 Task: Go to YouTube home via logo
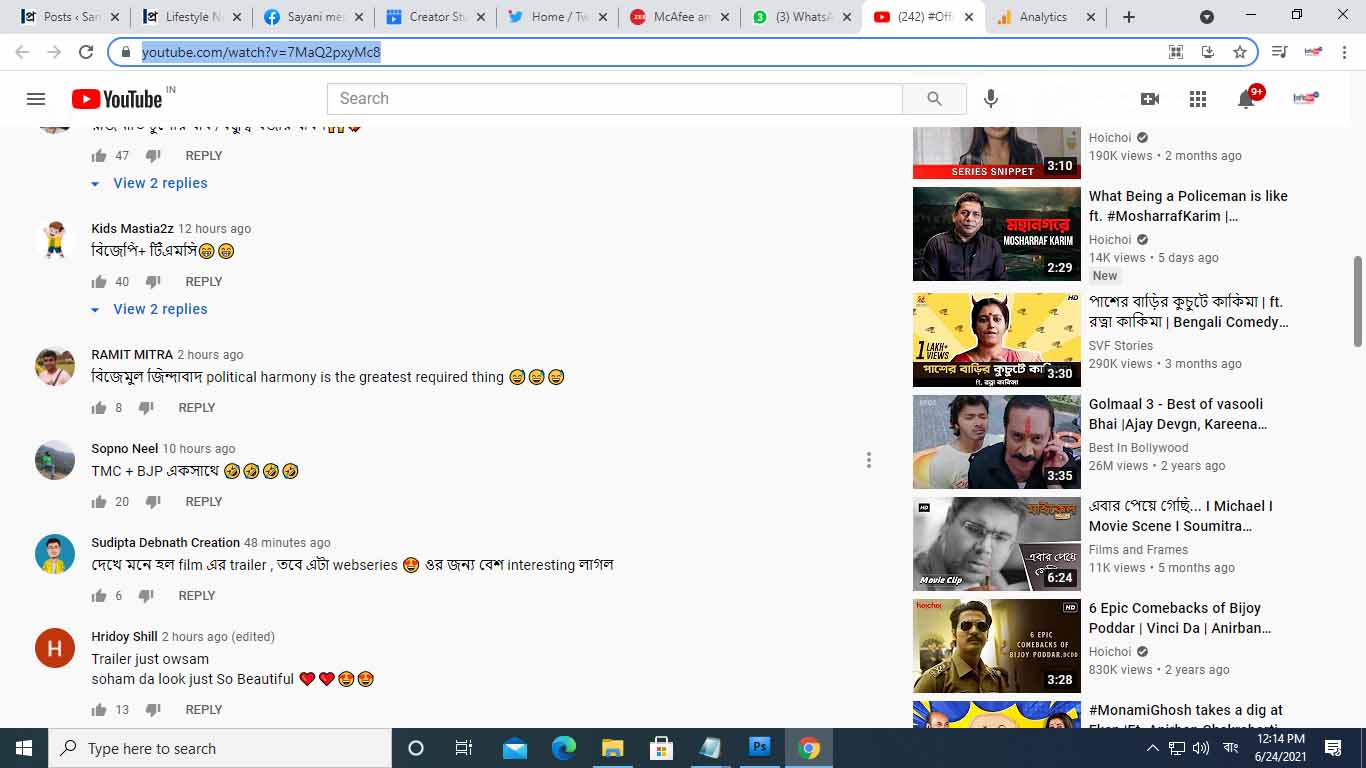click(117, 99)
